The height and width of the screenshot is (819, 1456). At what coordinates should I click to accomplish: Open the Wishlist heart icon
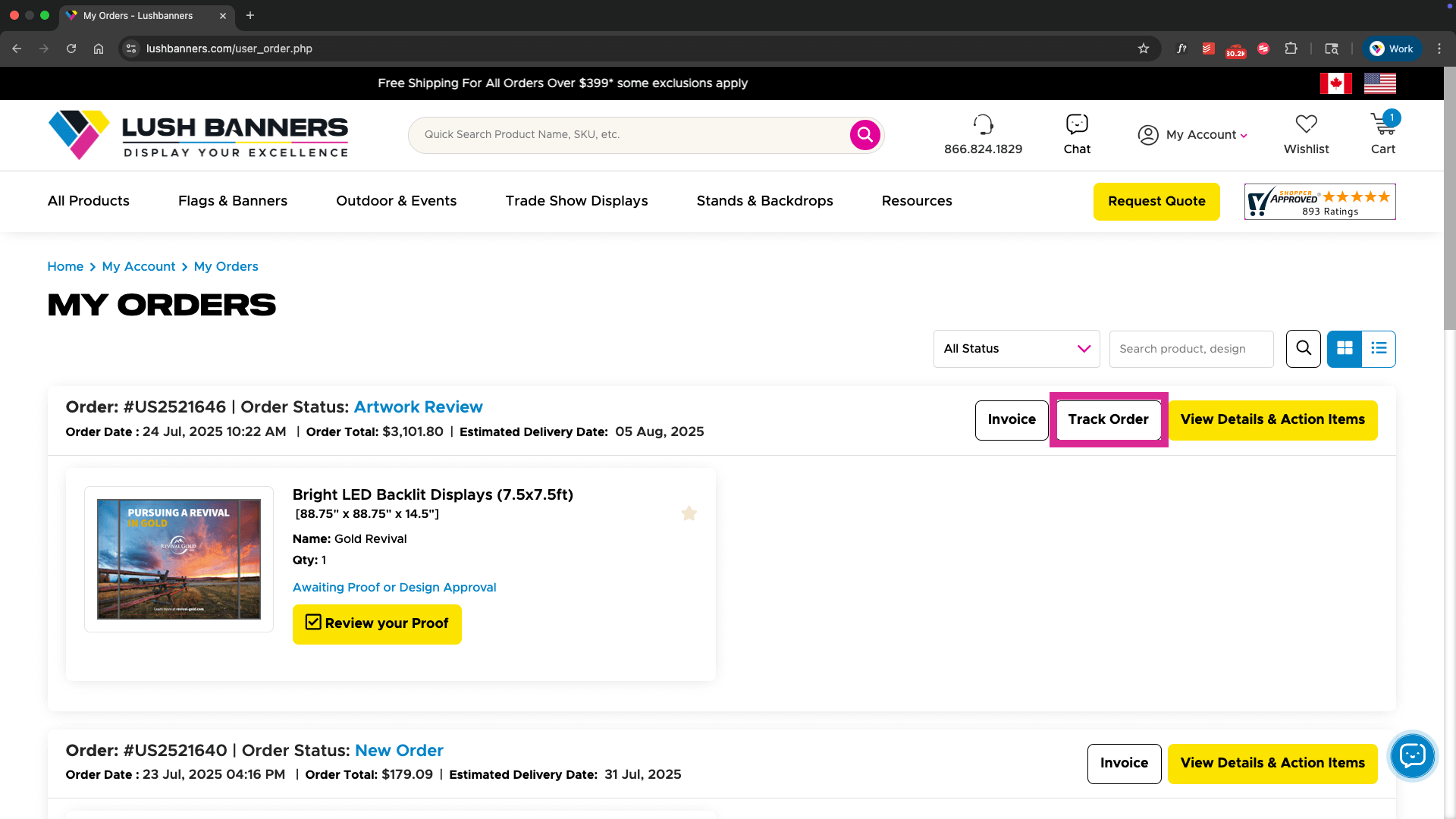(x=1306, y=124)
